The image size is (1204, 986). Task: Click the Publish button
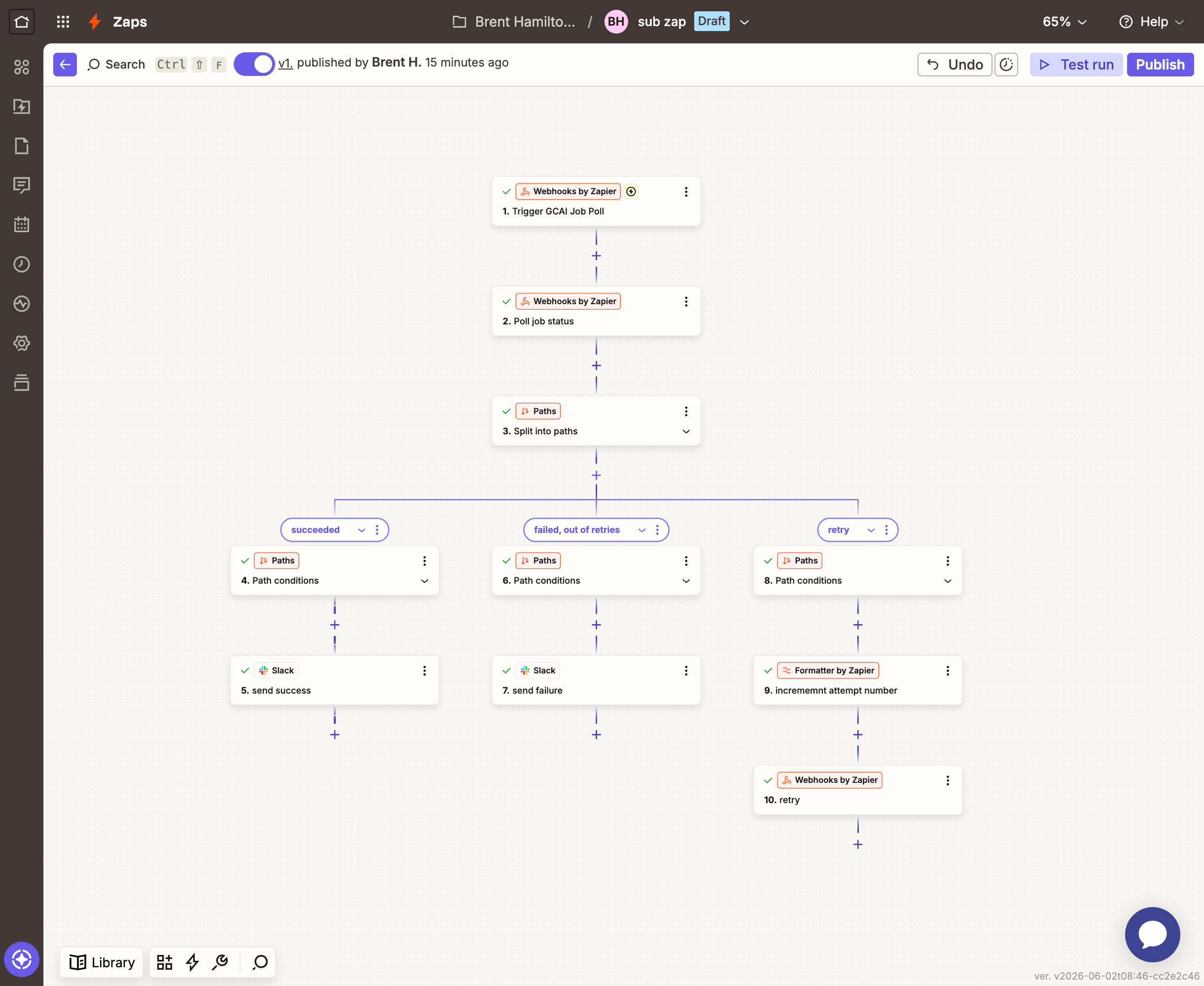click(1160, 65)
